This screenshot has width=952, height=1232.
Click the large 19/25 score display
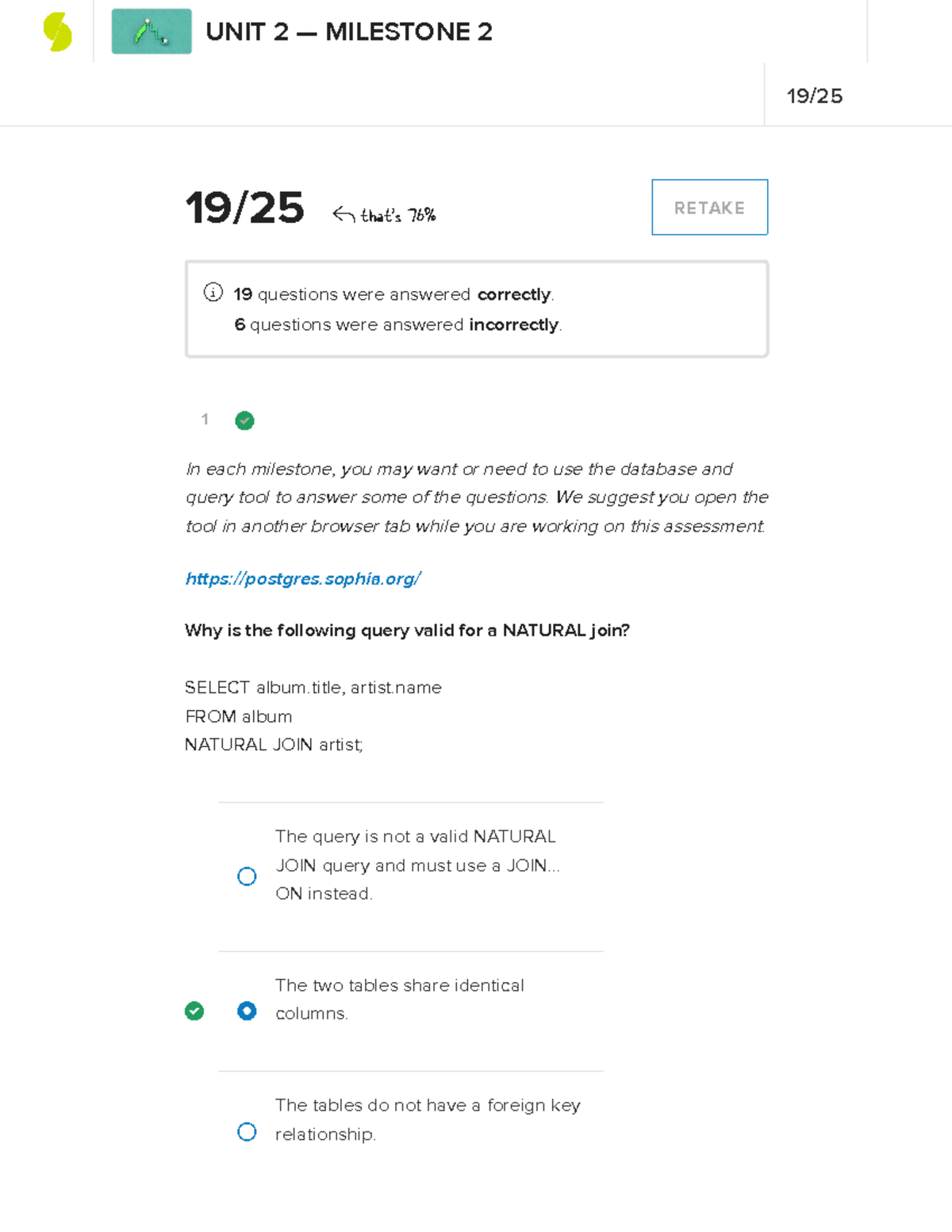(x=244, y=208)
